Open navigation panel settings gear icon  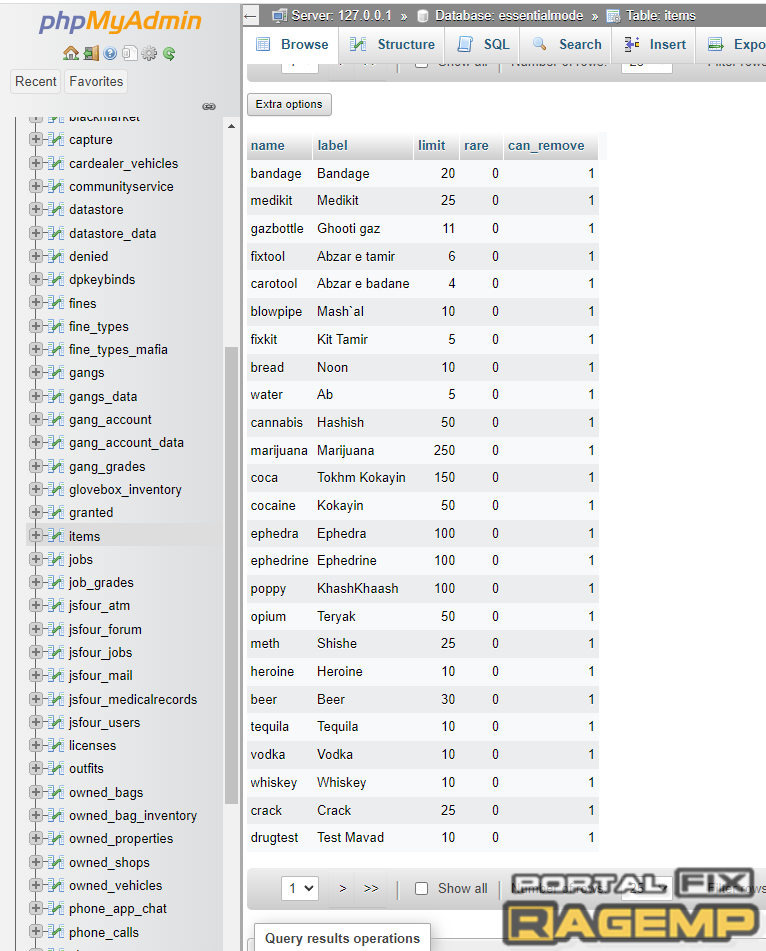pos(149,53)
